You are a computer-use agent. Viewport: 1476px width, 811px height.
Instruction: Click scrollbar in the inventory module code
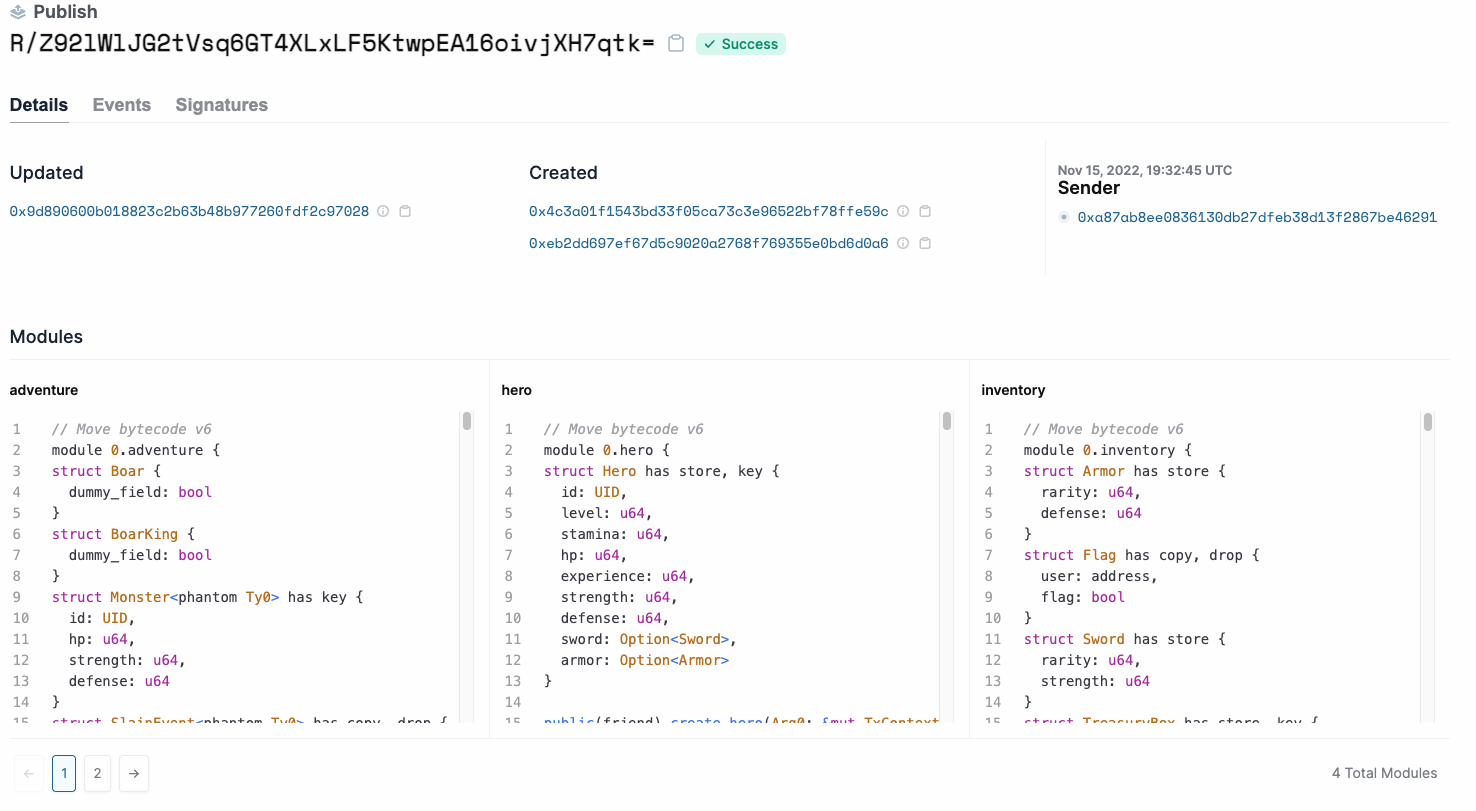(1428, 422)
